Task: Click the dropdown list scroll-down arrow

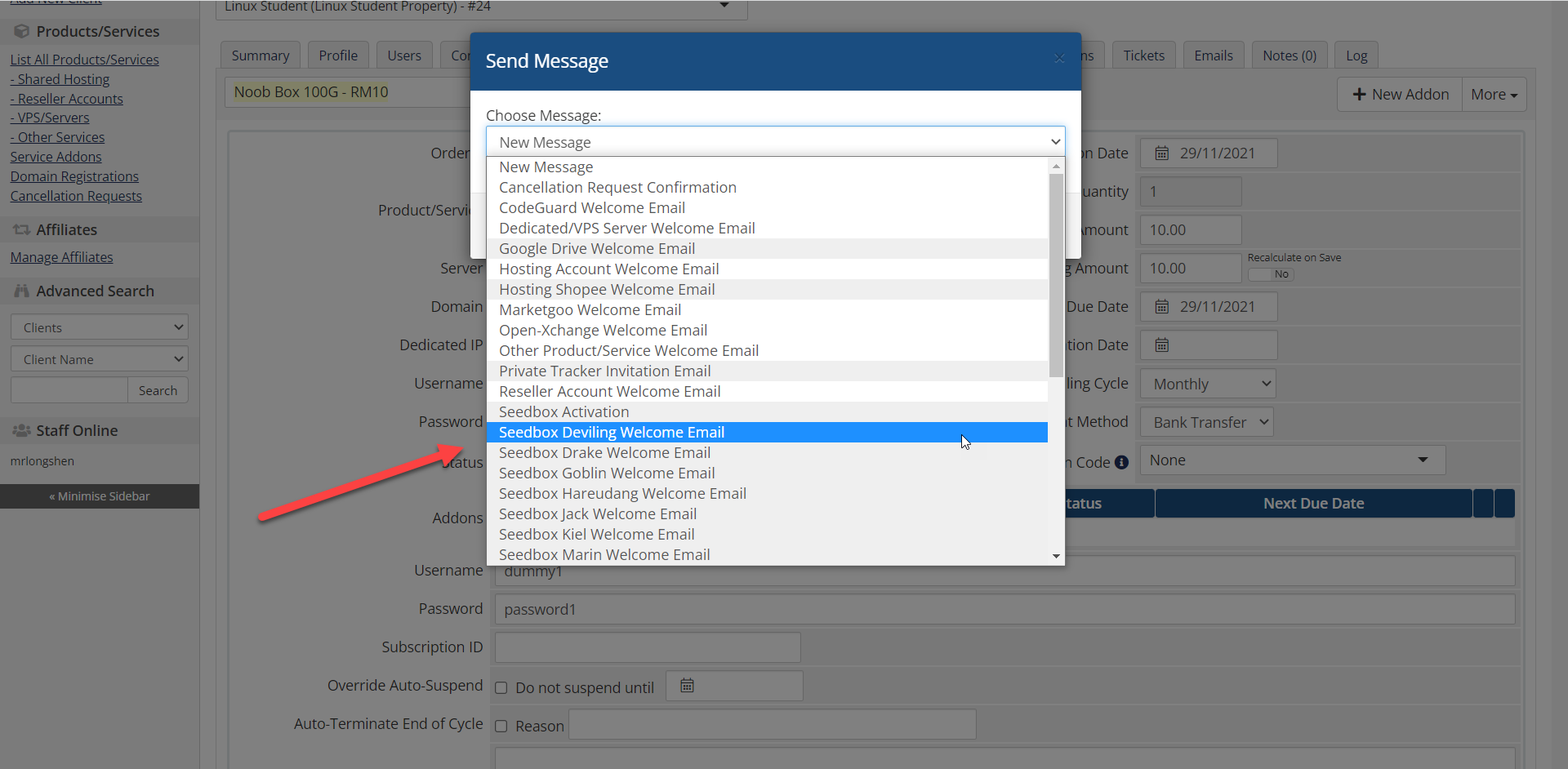Action: [1056, 556]
